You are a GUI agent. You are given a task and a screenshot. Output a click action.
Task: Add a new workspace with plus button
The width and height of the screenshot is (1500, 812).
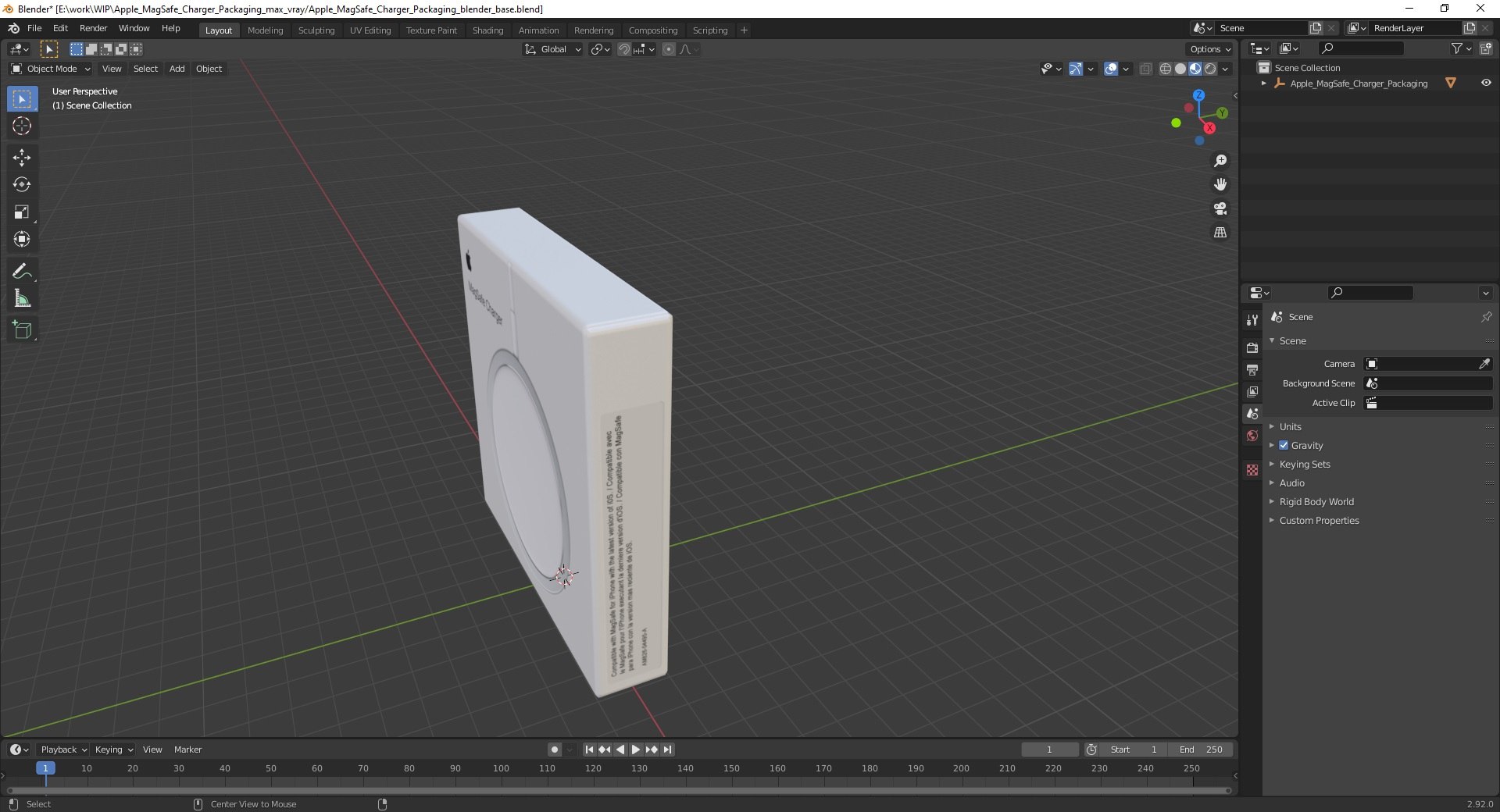coord(744,30)
